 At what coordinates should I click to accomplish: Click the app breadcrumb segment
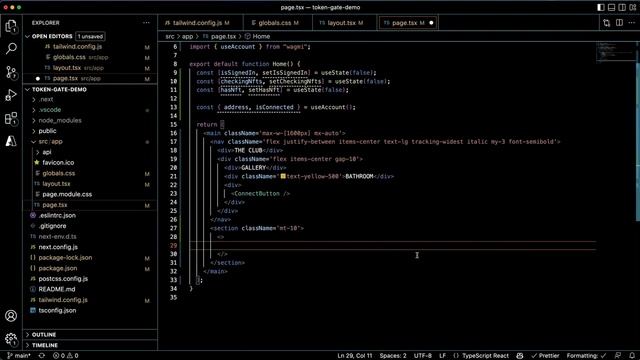pyautogui.click(x=187, y=36)
